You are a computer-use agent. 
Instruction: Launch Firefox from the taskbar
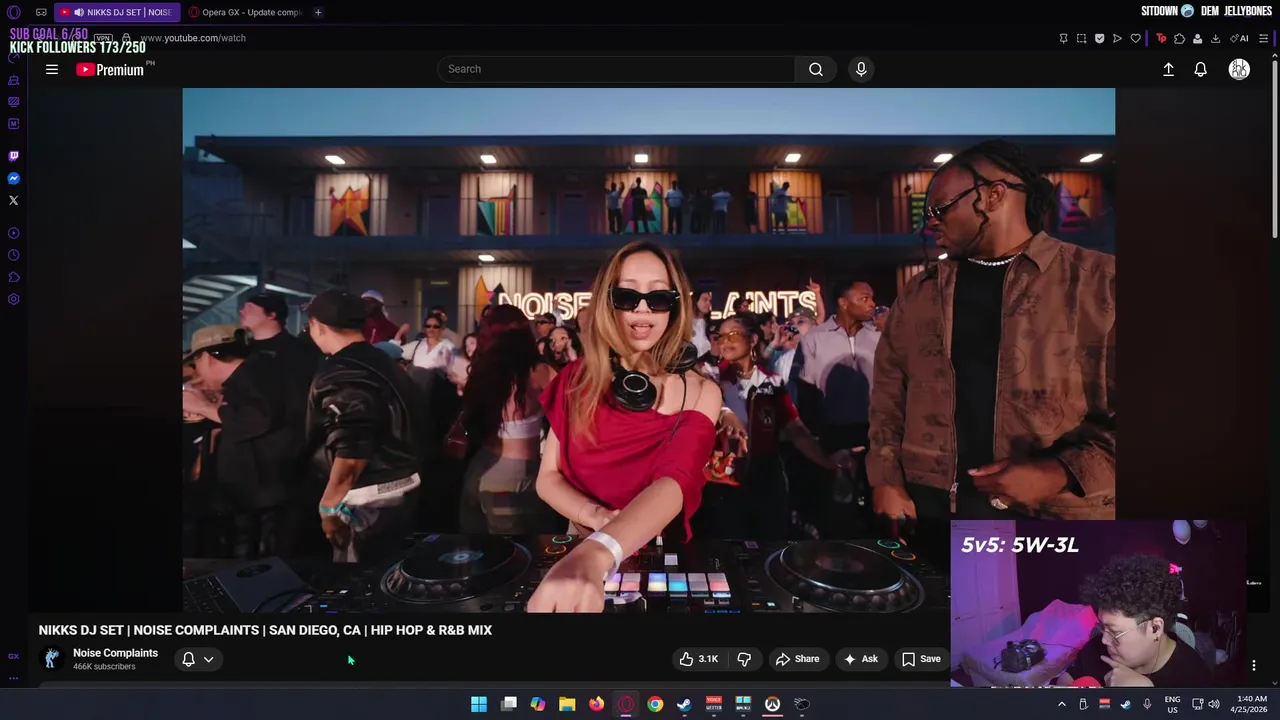[x=596, y=704]
